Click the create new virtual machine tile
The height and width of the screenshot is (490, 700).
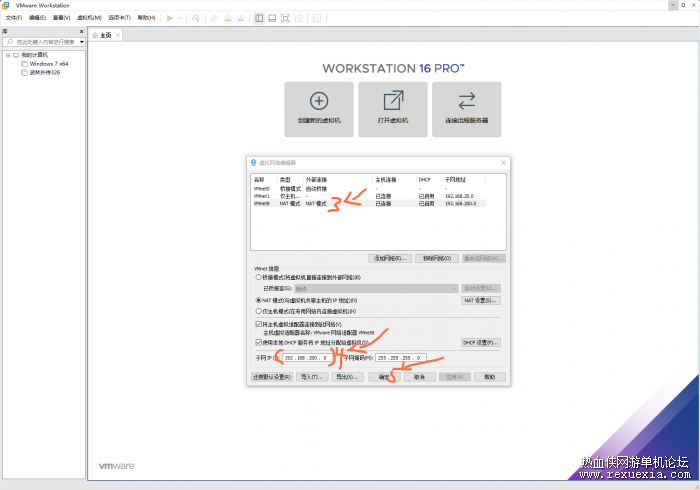pyautogui.click(x=319, y=109)
